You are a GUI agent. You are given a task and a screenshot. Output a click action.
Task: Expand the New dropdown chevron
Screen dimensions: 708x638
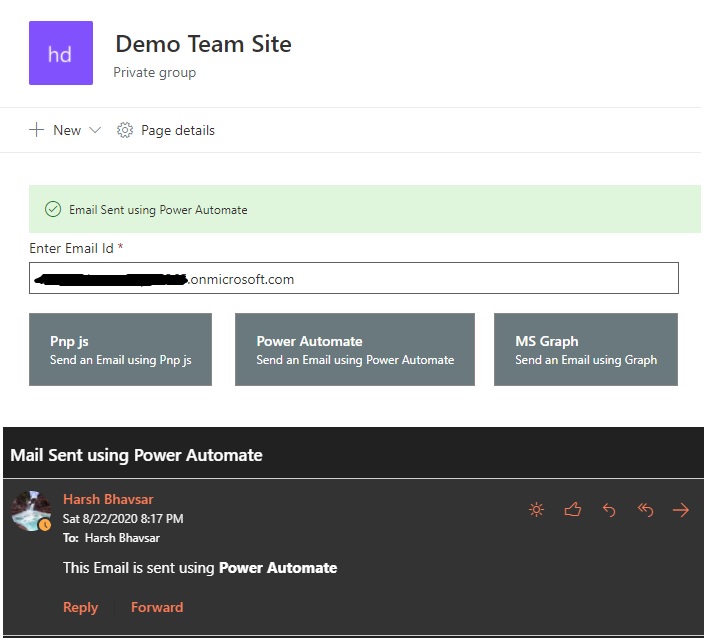click(x=95, y=130)
